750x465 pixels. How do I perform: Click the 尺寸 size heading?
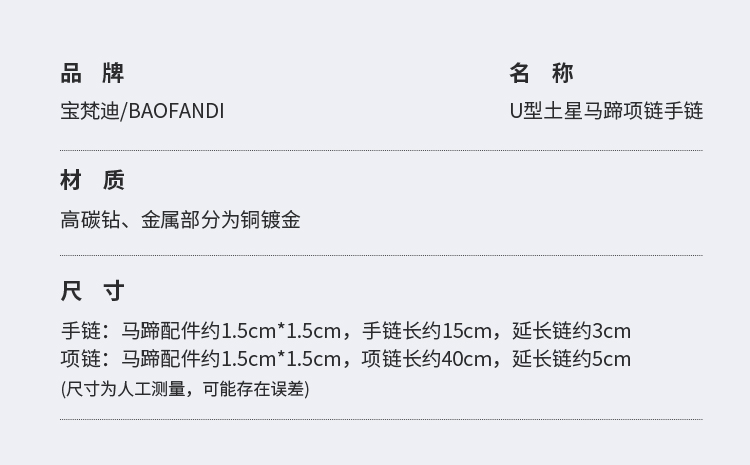pos(91,291)
